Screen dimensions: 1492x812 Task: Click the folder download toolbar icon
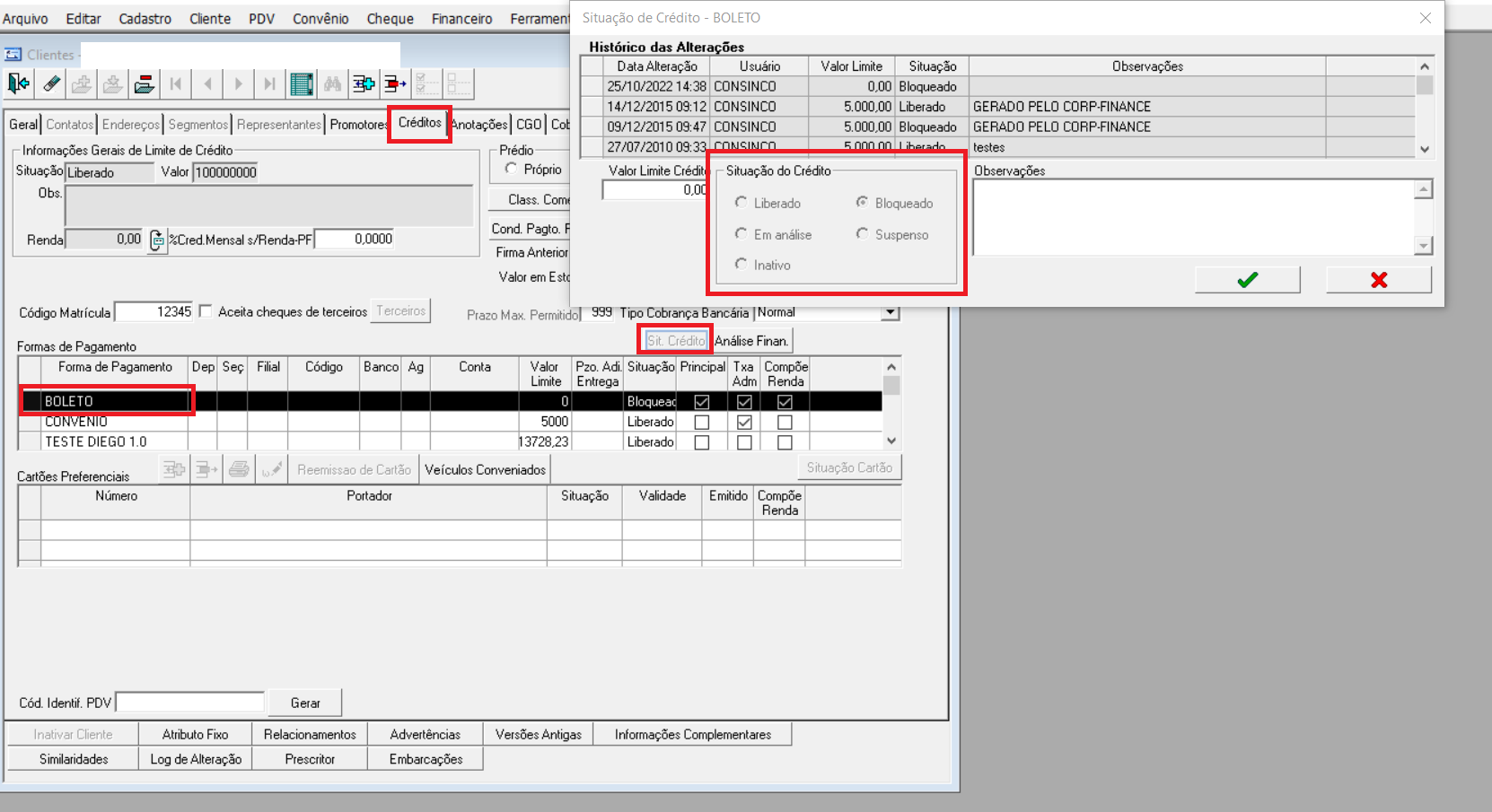tap(112, 84)
